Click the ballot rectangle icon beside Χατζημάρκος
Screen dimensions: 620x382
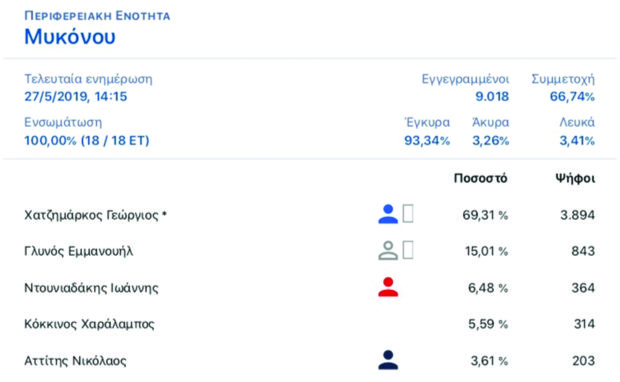pyautogui.click(x=408, y=214)
